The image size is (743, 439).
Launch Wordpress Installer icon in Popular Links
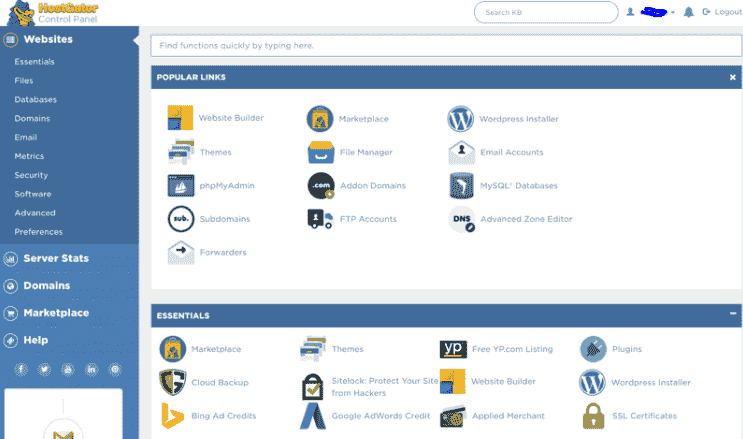(x=460, y=119)
